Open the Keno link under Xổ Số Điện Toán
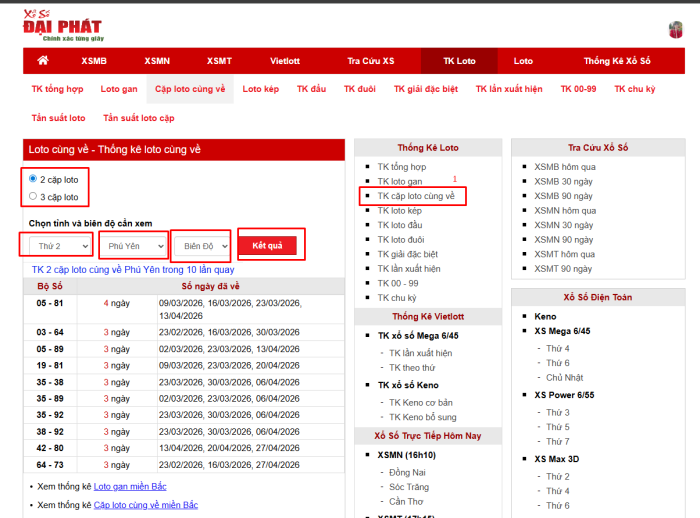Image resolution: width=700 pixels, height=518 pixels. click(x=545, y=316)
